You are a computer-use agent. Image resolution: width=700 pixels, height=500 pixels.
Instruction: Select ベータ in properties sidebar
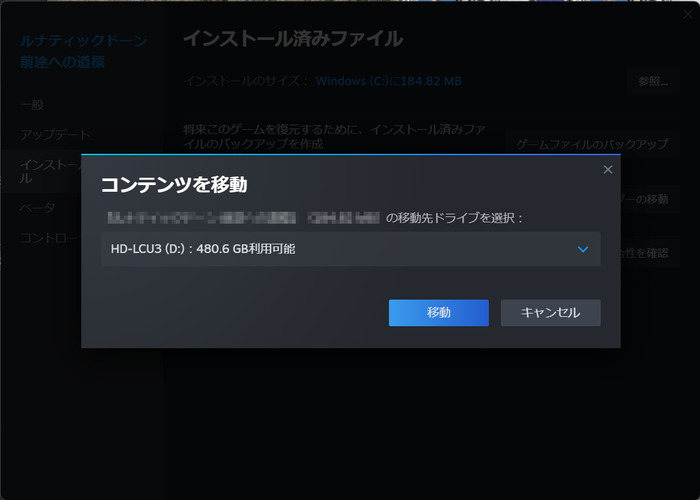(38, 208)
